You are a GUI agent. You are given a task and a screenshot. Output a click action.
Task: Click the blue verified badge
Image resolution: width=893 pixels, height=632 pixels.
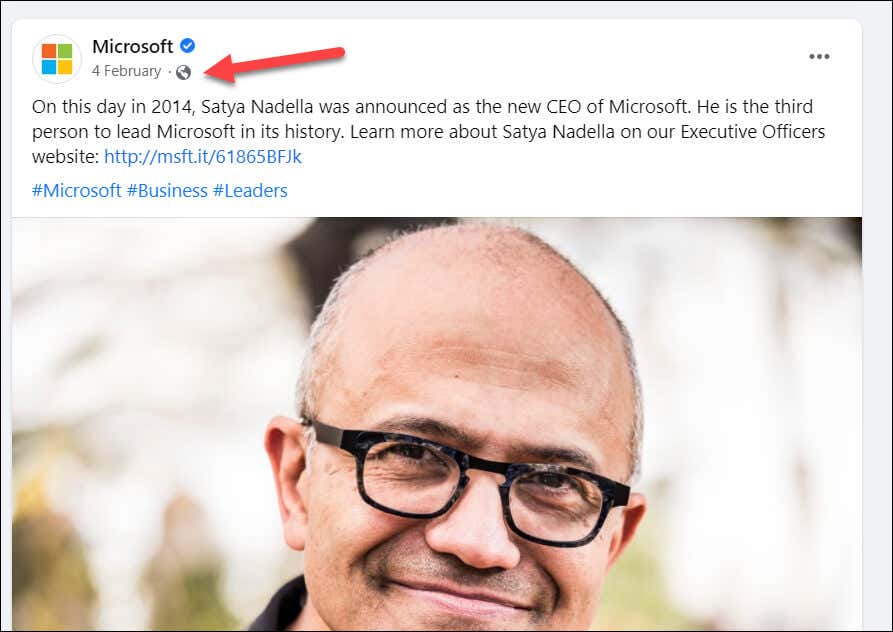pos(187,46)
